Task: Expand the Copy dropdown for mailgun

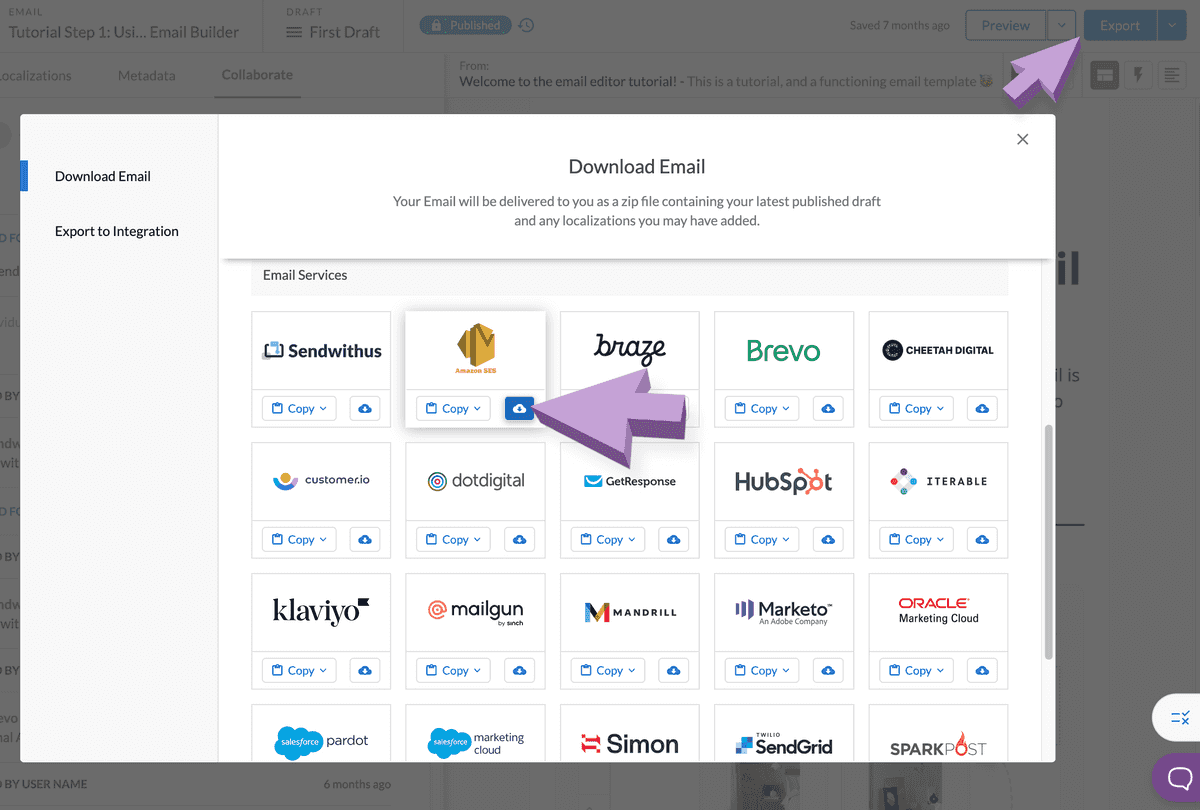Action: click(x=454, y=670)
